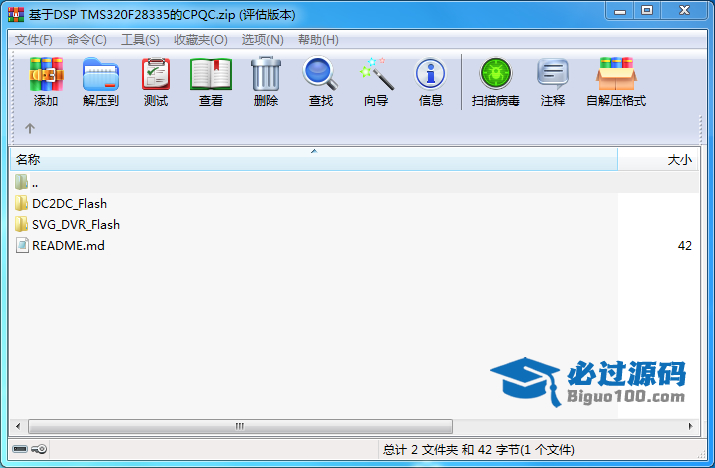Go up one level with the arrow

tap(30, 128)
